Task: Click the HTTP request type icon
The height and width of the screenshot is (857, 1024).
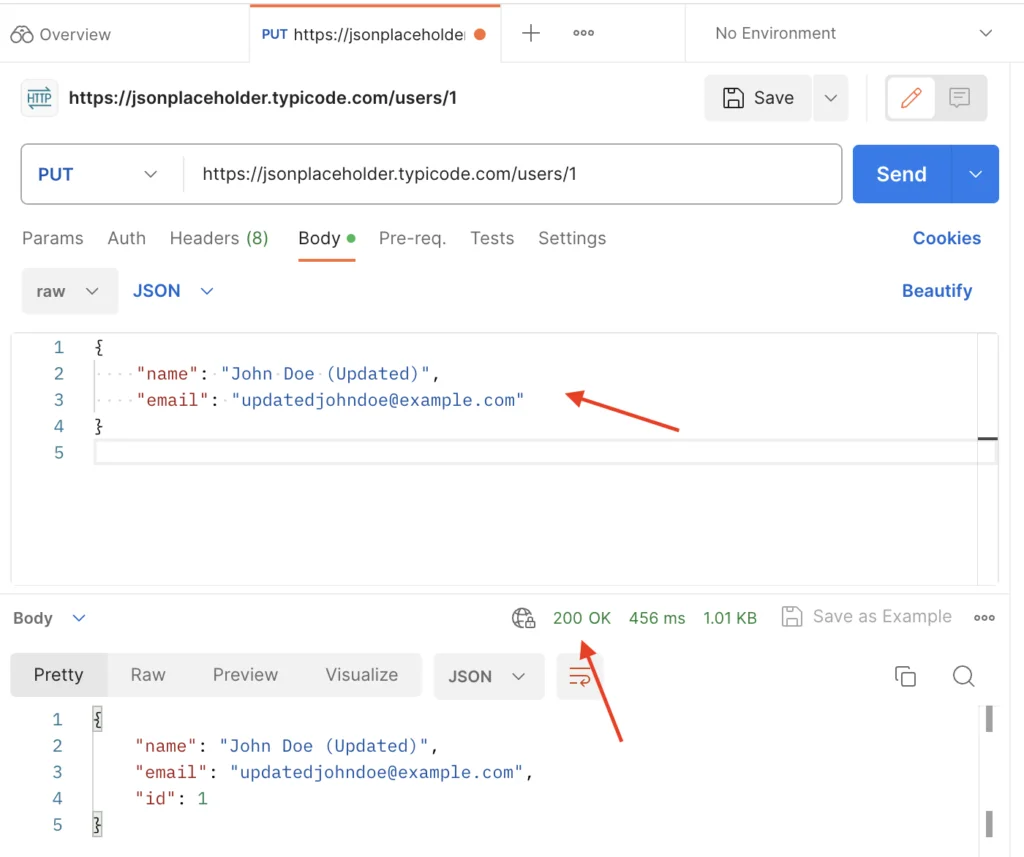Action: click(39, 98)
